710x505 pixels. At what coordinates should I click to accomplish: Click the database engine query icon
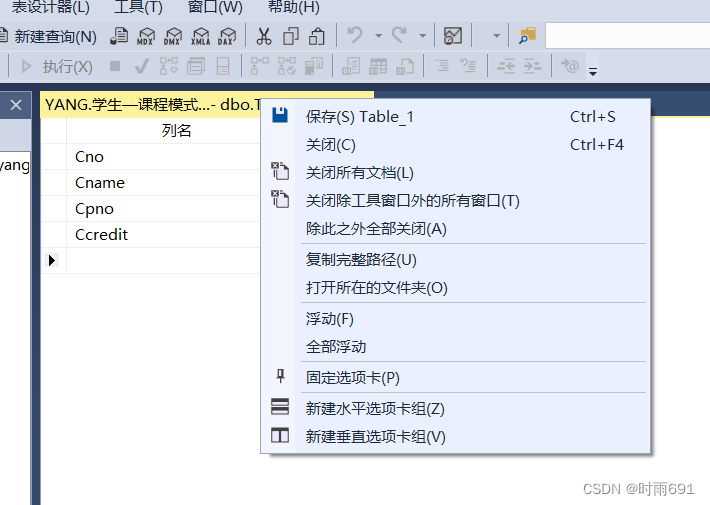coord(119,36)
